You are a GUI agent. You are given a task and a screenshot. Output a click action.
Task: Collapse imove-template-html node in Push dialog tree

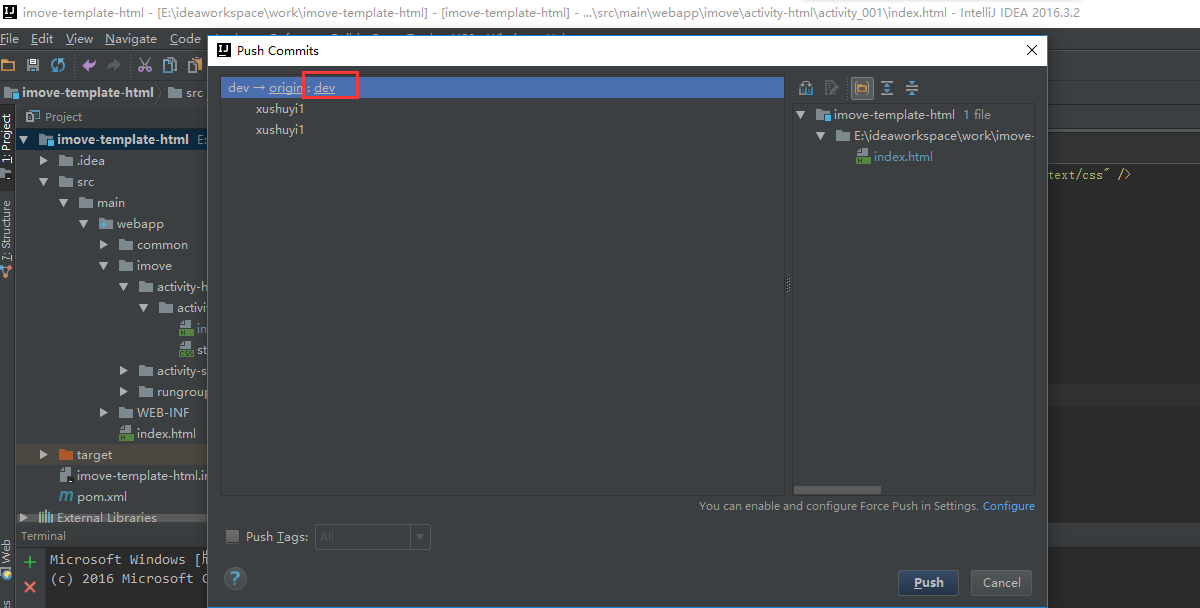point(802,115)
